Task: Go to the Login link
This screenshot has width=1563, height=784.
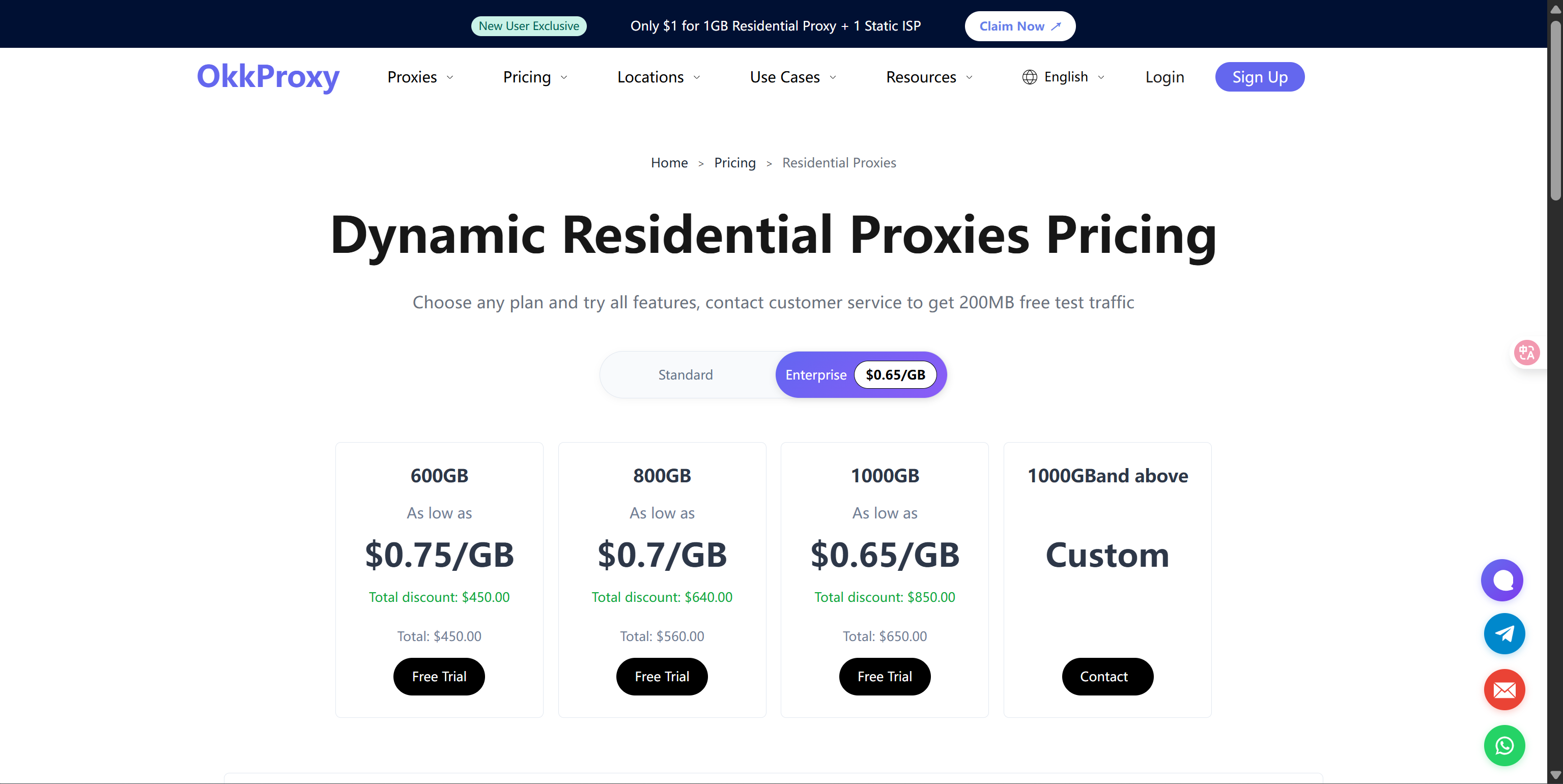Action: [x=1164, y=77]
